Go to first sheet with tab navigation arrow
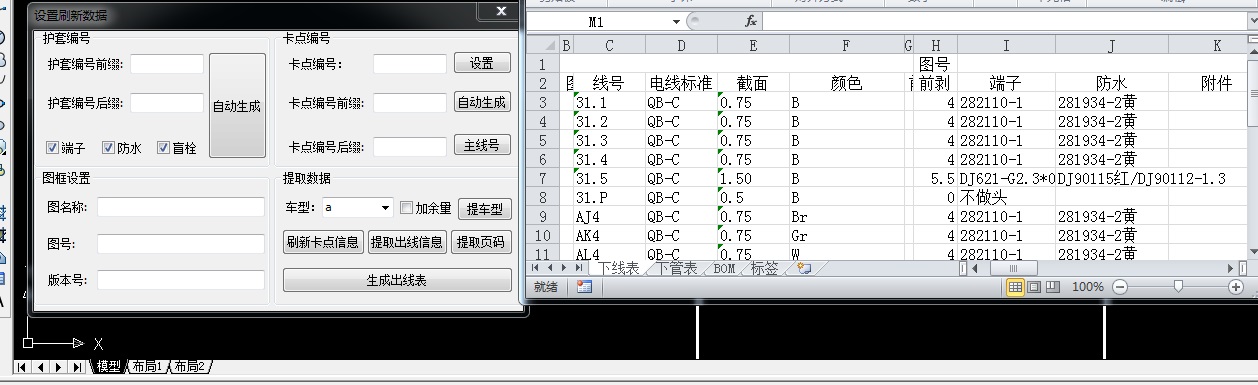The image size is (1258, 385). coord(536,268)
